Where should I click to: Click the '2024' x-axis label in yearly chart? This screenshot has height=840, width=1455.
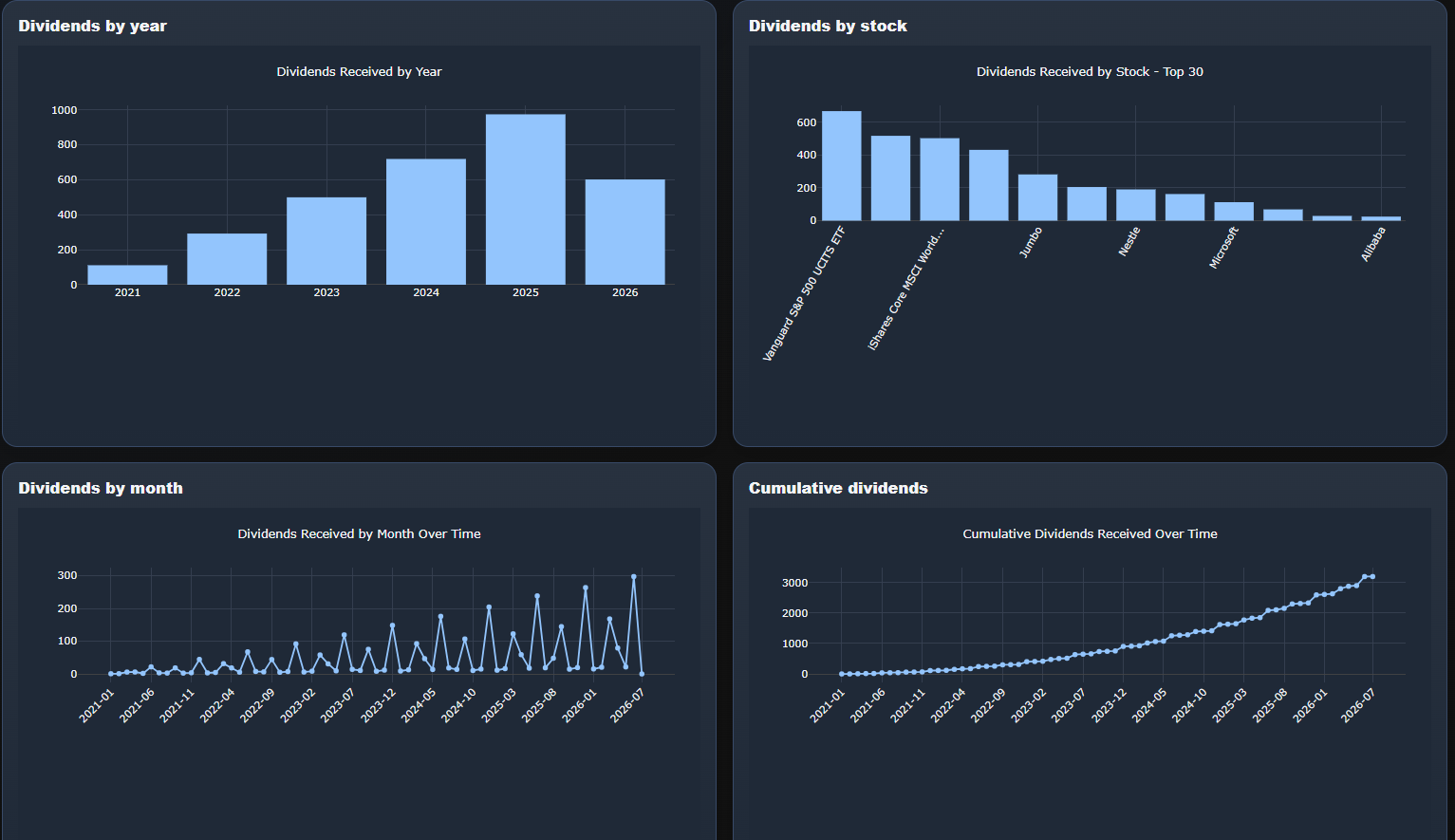pos(426,292)
